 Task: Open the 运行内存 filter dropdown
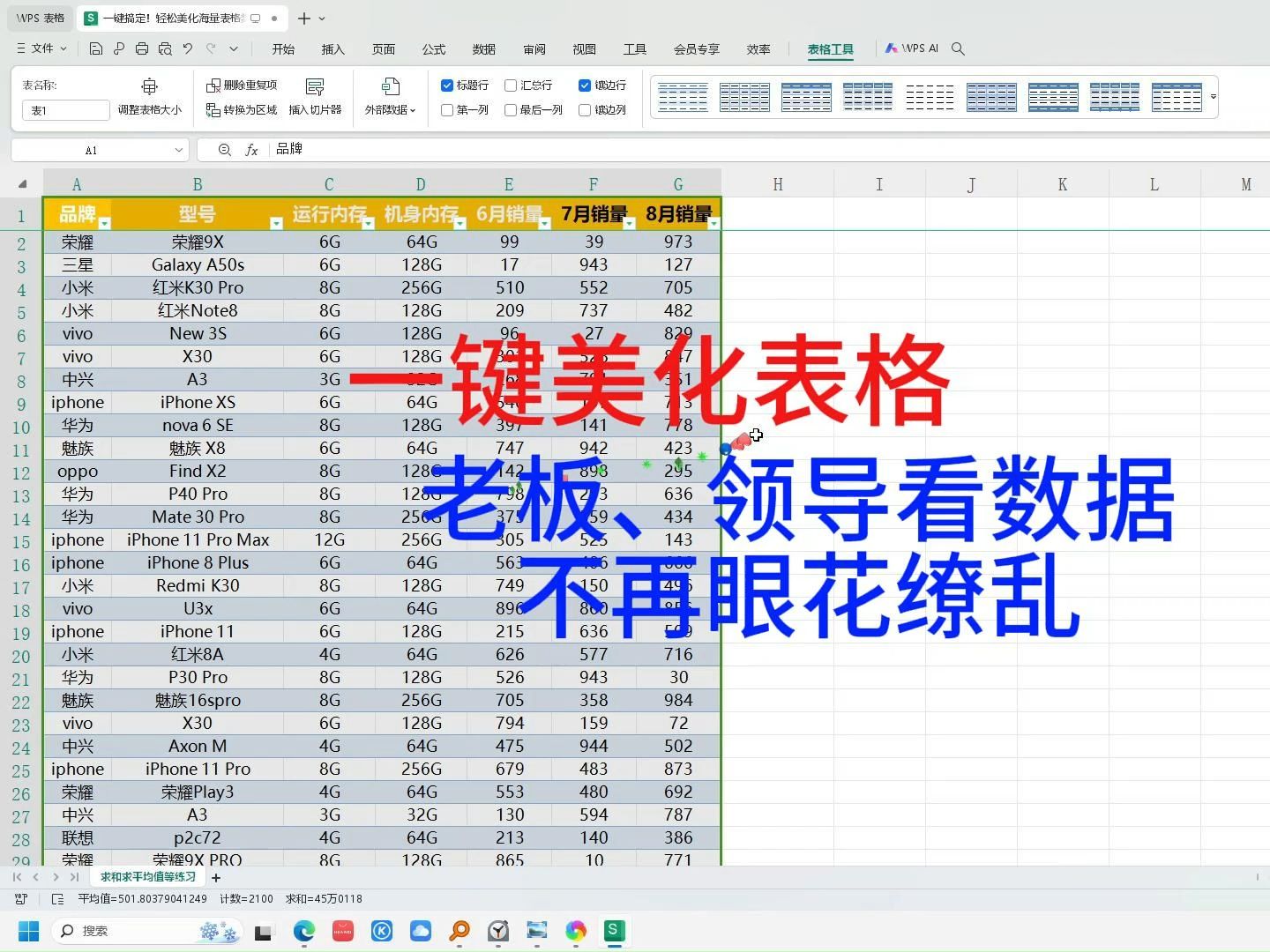[x=368, y=223]
